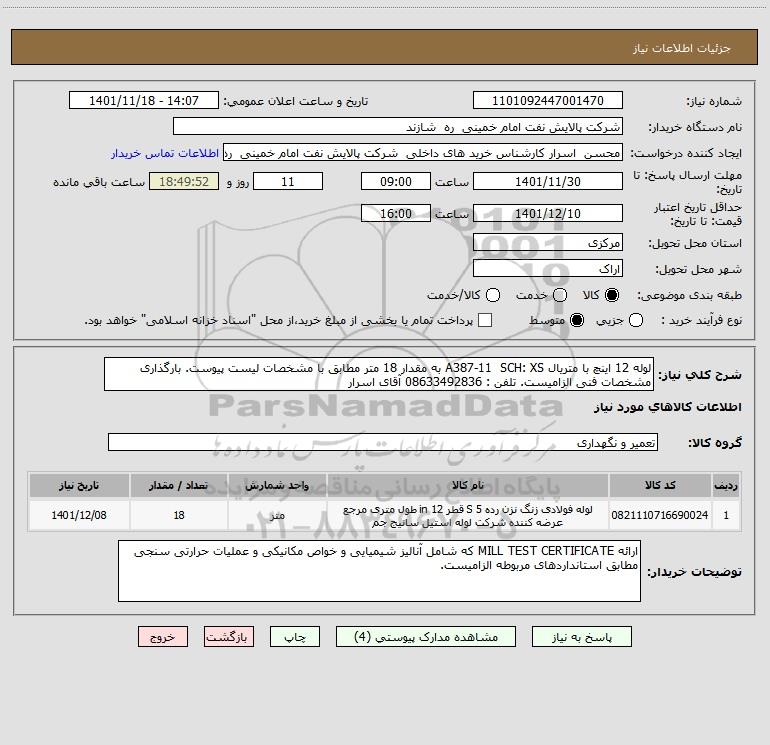Viewport: 770px width, 745px height.
Task: Choose the متوسط purchase type radio
Action: click(577, 320)
